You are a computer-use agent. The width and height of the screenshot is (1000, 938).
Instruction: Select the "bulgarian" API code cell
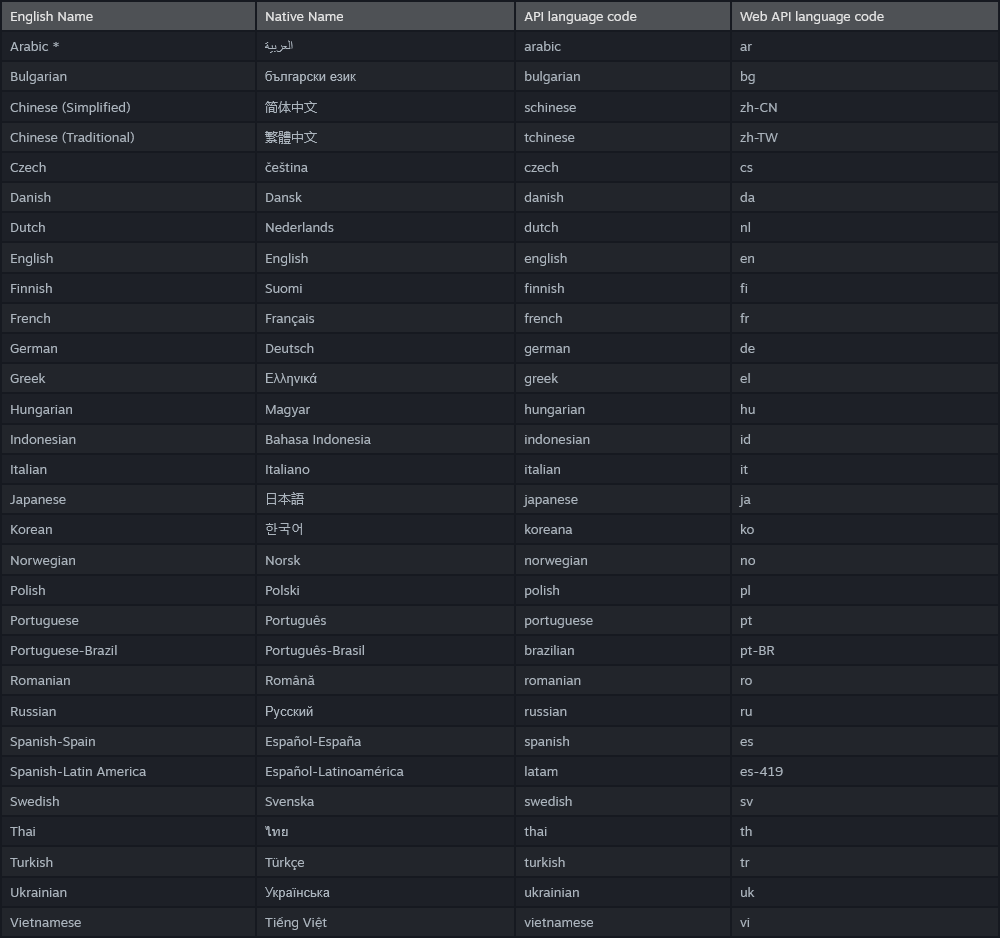coord(622,77)
